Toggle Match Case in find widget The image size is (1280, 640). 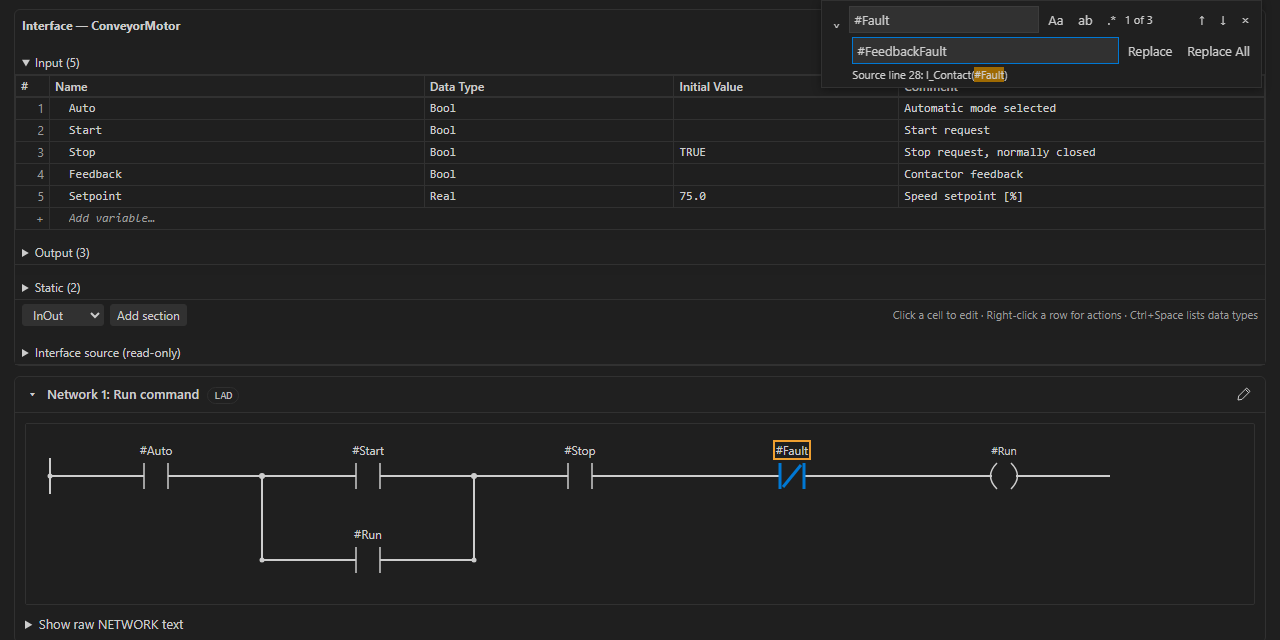click(1056, 20)
